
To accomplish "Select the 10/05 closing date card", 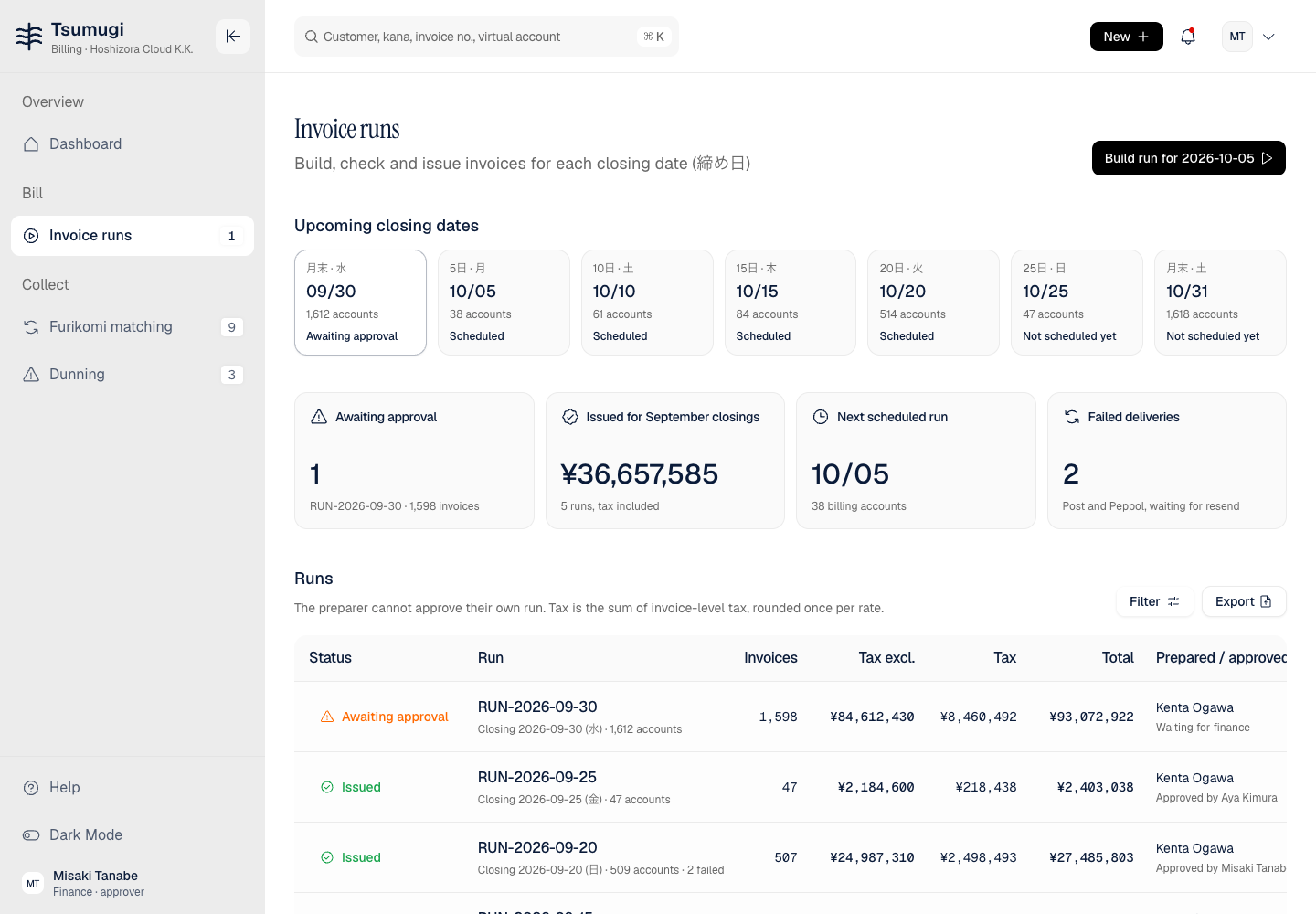I will coord(504,303).
